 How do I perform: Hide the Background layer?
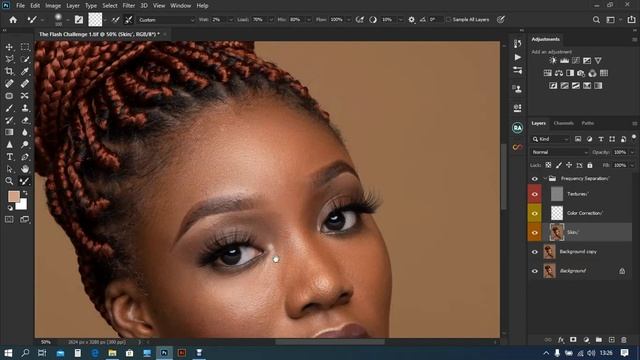(x=535, y=271)
